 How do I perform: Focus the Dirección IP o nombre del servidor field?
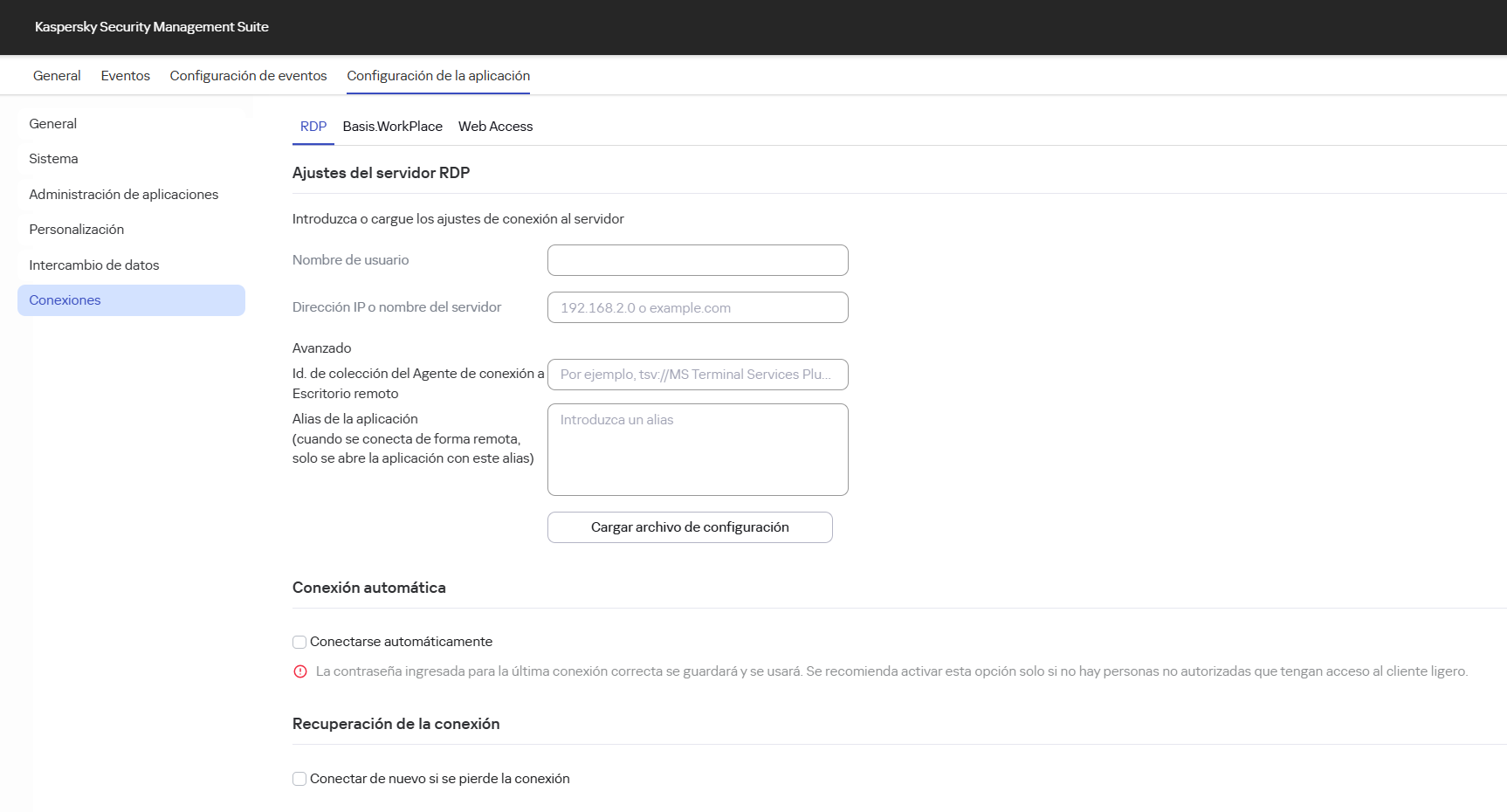click(x=697, y=307)
